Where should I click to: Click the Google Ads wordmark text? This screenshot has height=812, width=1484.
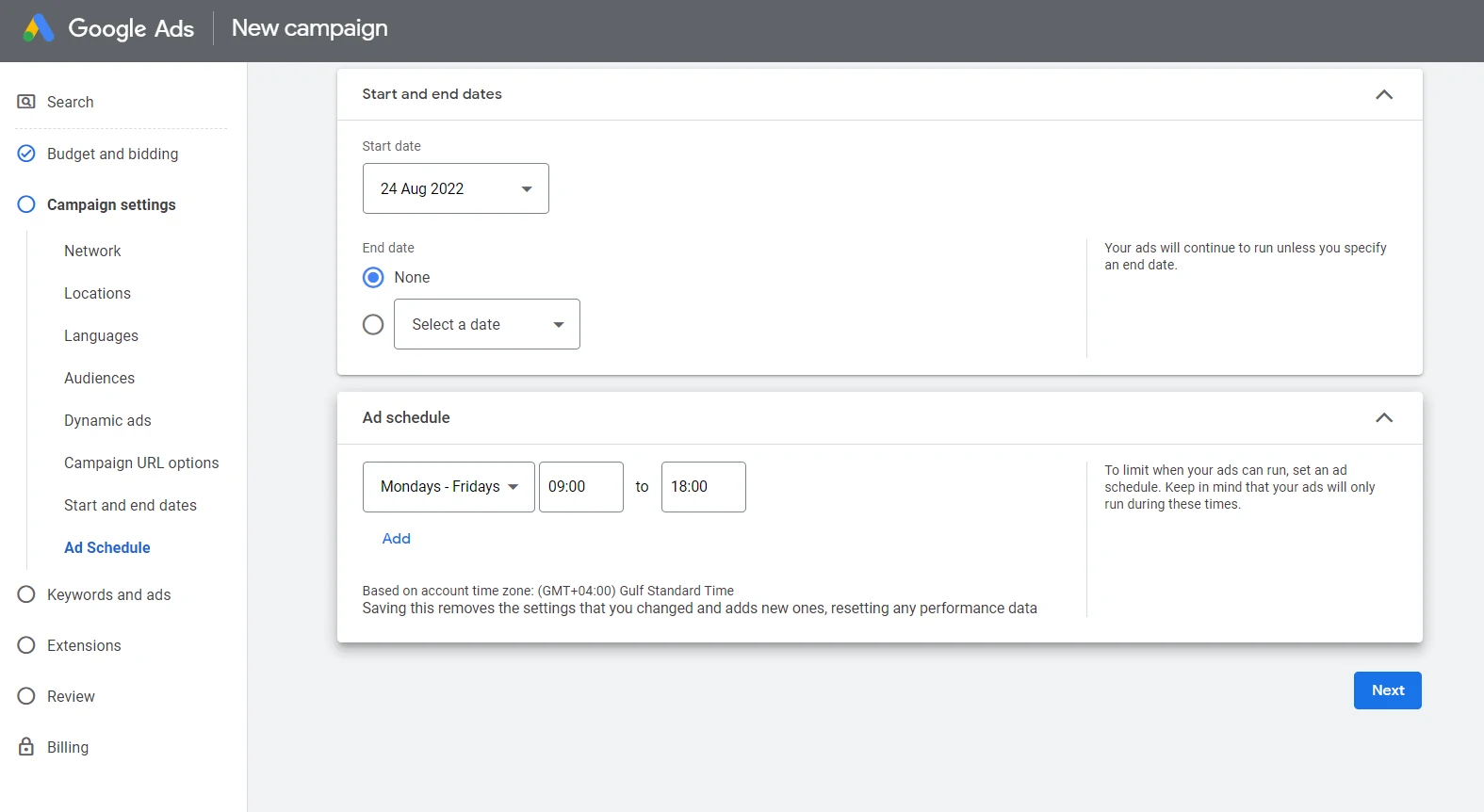131,28
